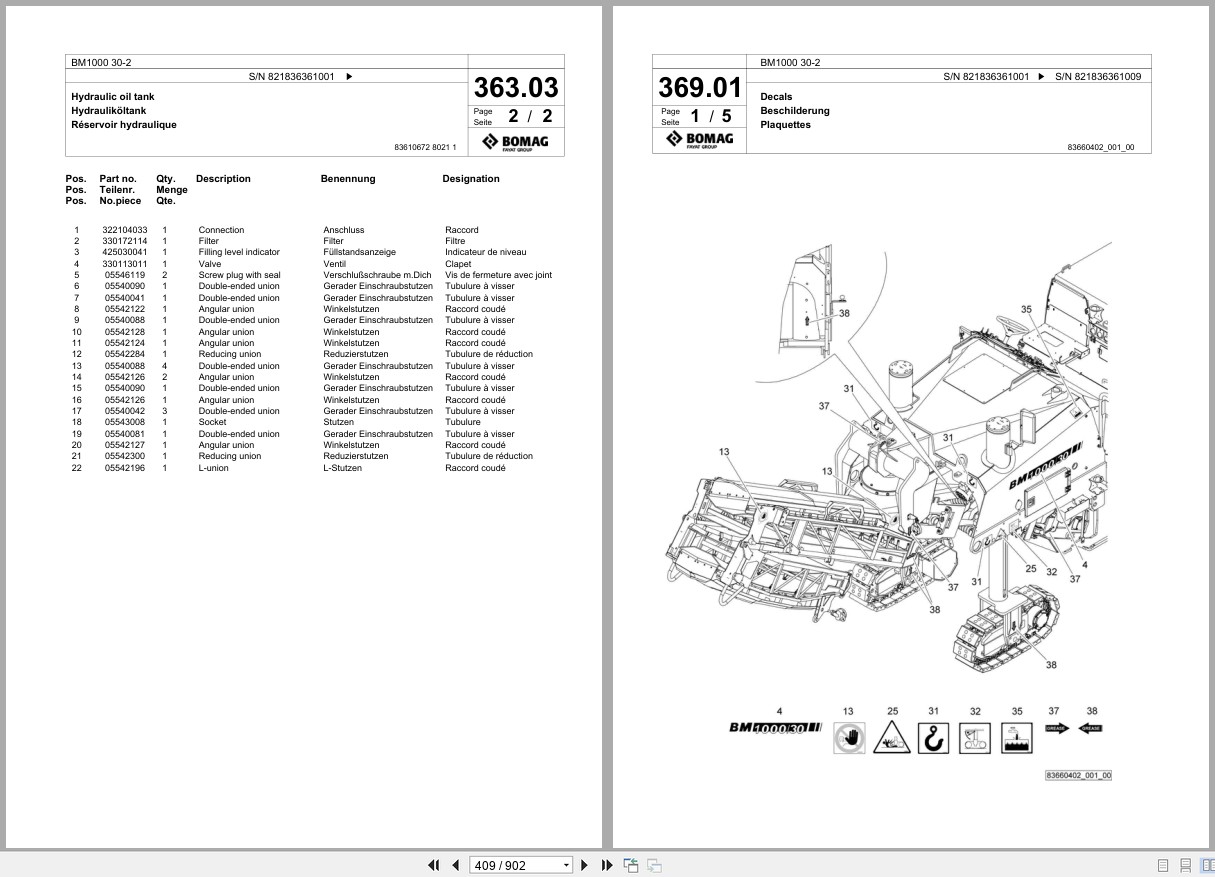1215x877 pixels.
Task: Click the Description column header
Action: point(223,179)
